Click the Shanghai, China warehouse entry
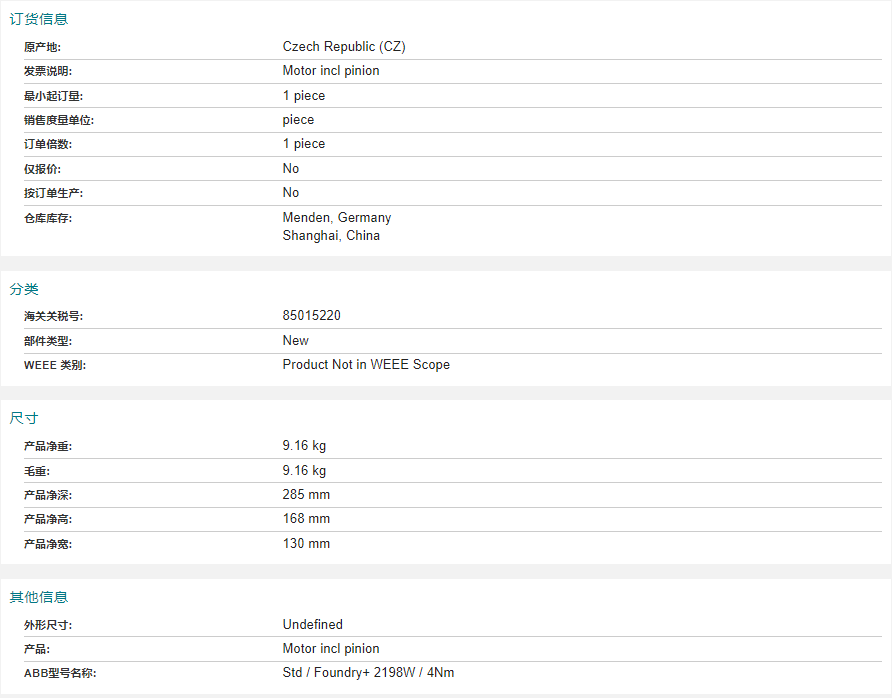The image size is (892, 698). click(x=331, y=236)
